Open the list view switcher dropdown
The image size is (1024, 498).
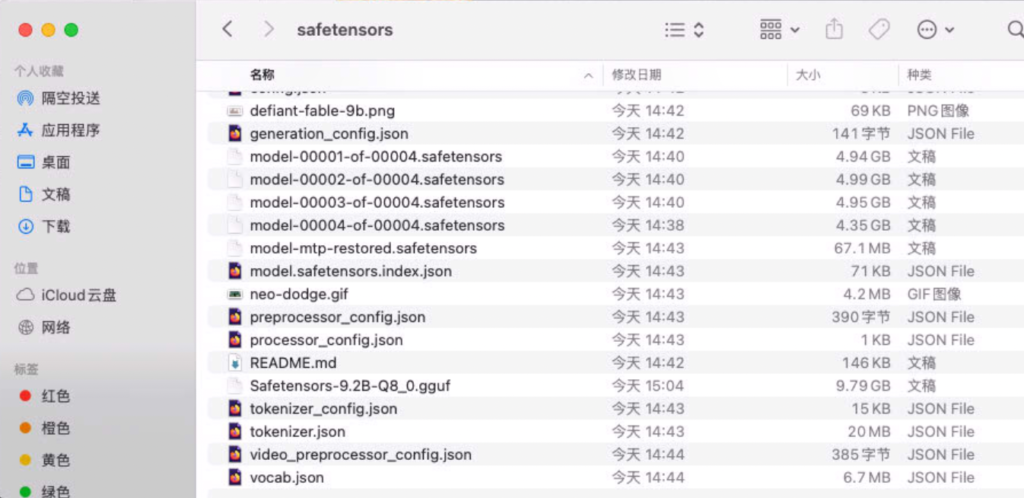coord(684,29)
